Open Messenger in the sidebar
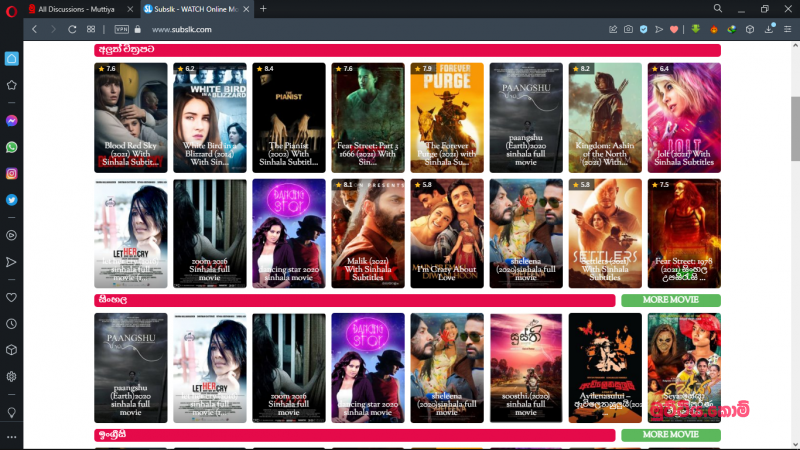800x450 pixels. coord(12,121)
